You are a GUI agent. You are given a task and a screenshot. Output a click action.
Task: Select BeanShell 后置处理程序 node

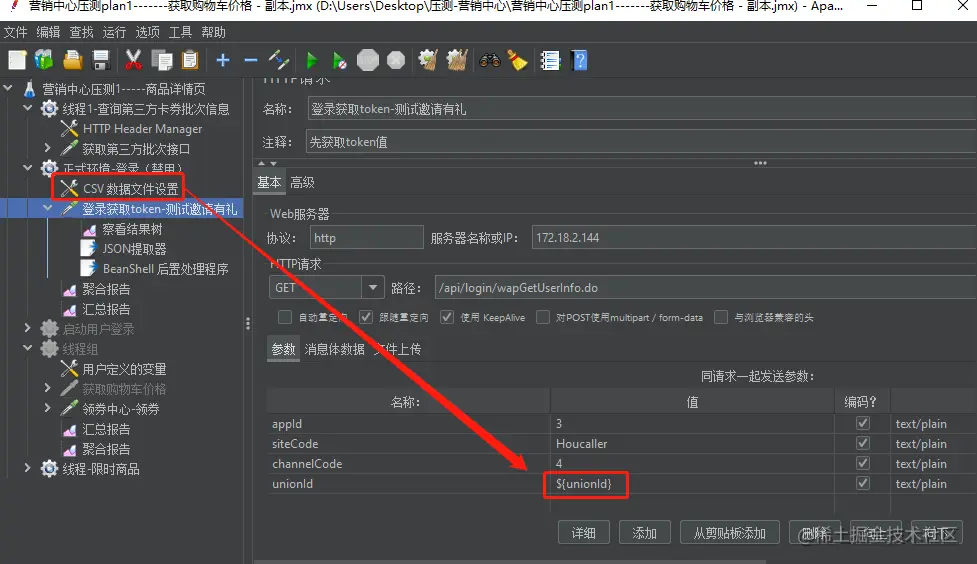165,269
